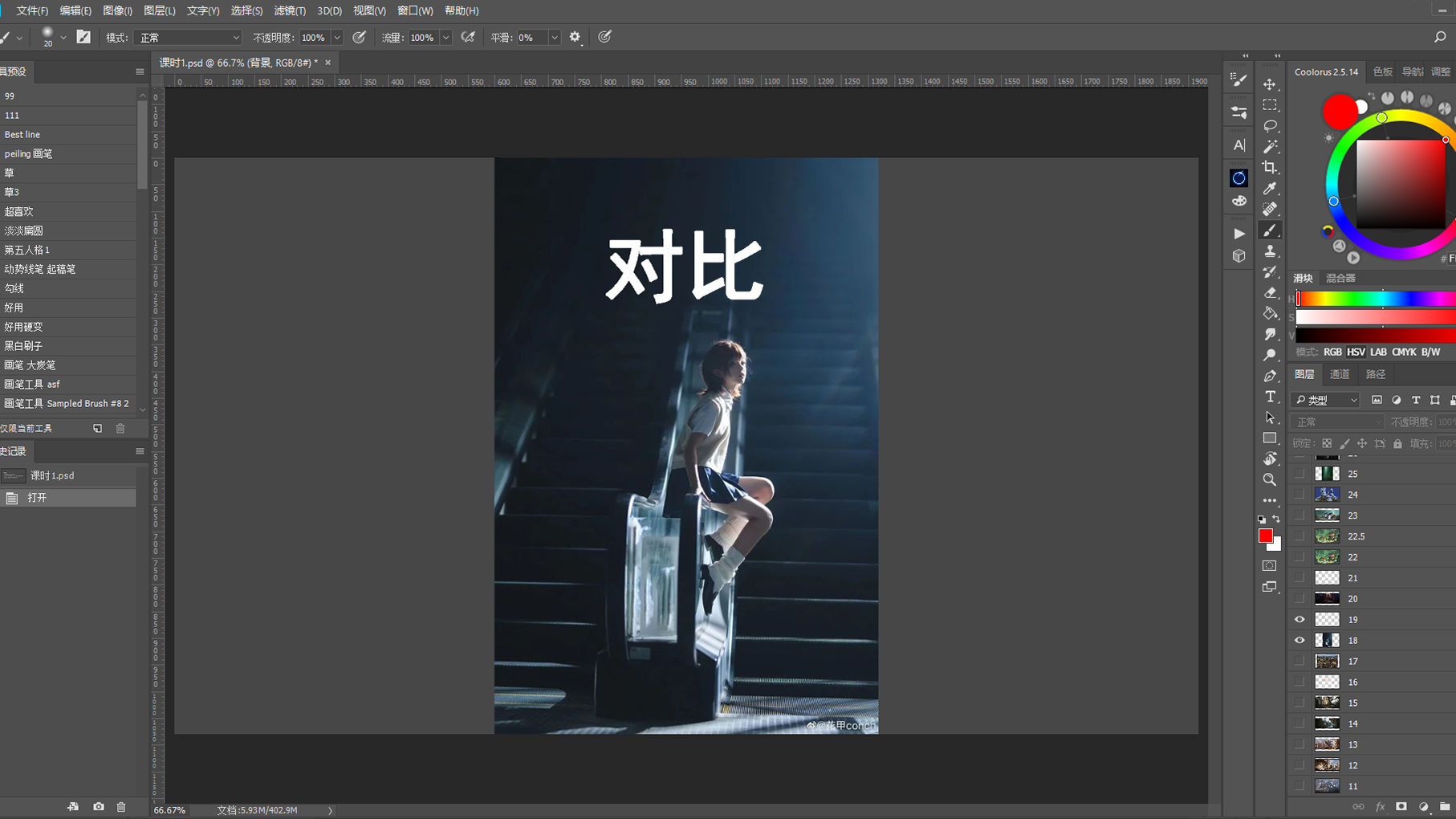Open the blending mode 正常 dropdown
The height and width of the screenshot is (819, 1456).
pyautogui.click(x=188, y=37)
